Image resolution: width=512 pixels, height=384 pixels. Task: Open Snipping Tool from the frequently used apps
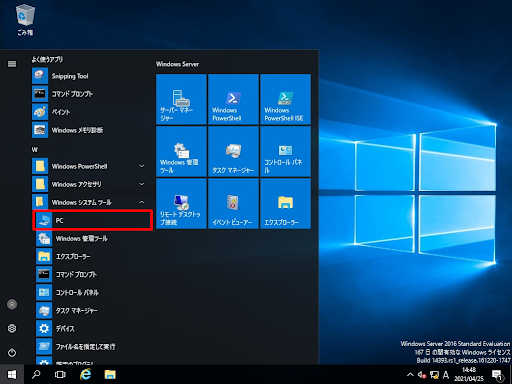point(90,76)
